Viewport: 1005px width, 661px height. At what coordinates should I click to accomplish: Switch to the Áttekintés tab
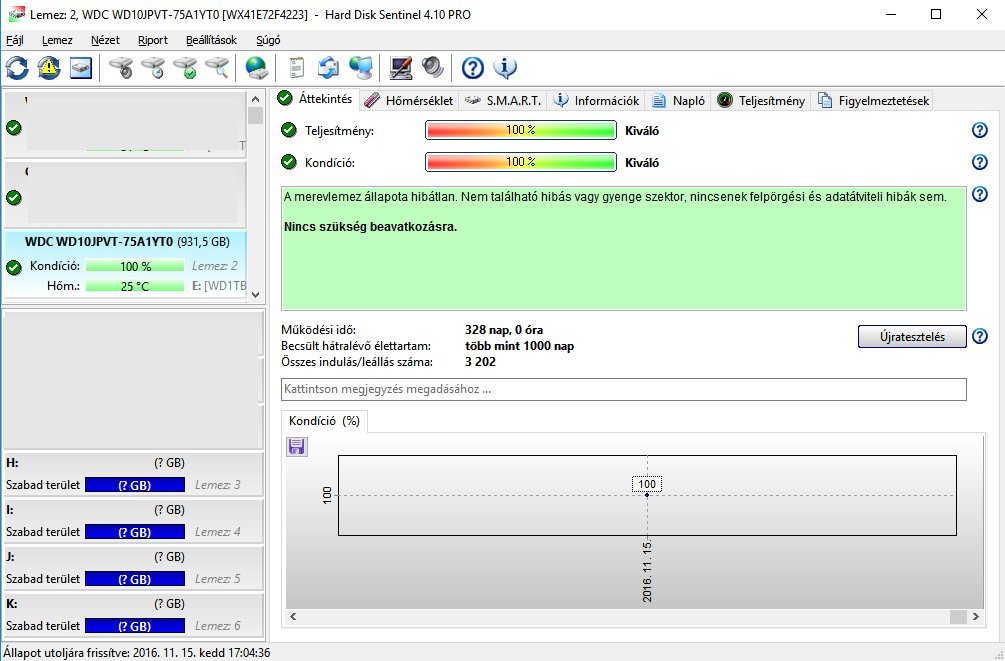315,99
